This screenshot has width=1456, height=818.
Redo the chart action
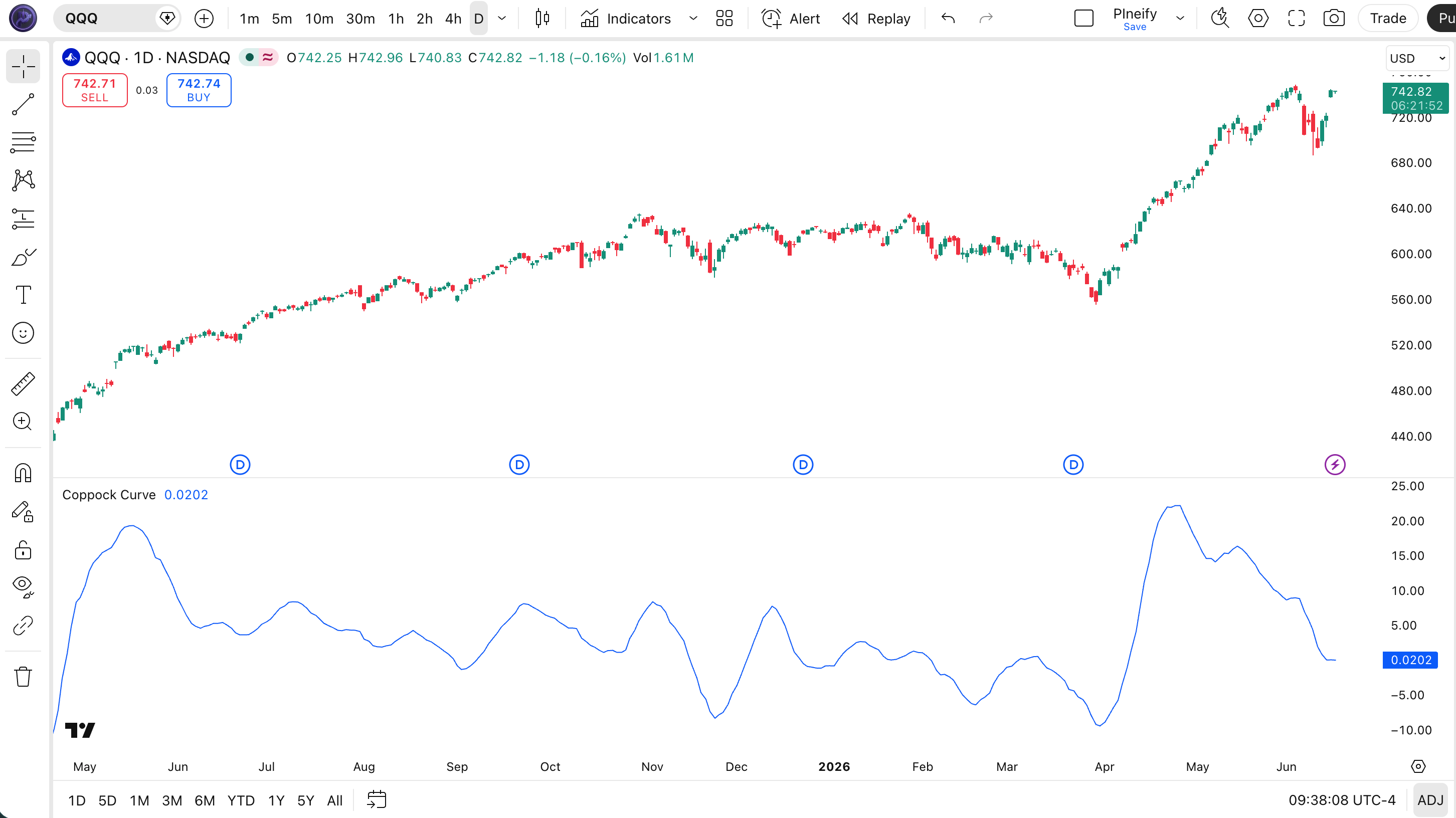tap(986, 19)
